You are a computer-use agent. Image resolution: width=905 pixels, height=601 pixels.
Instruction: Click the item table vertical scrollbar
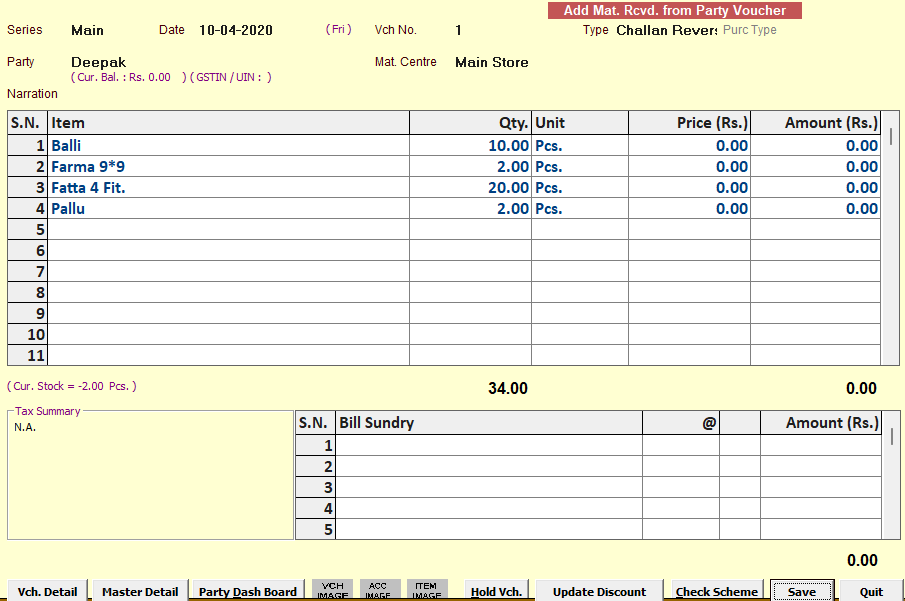point(891,240)
